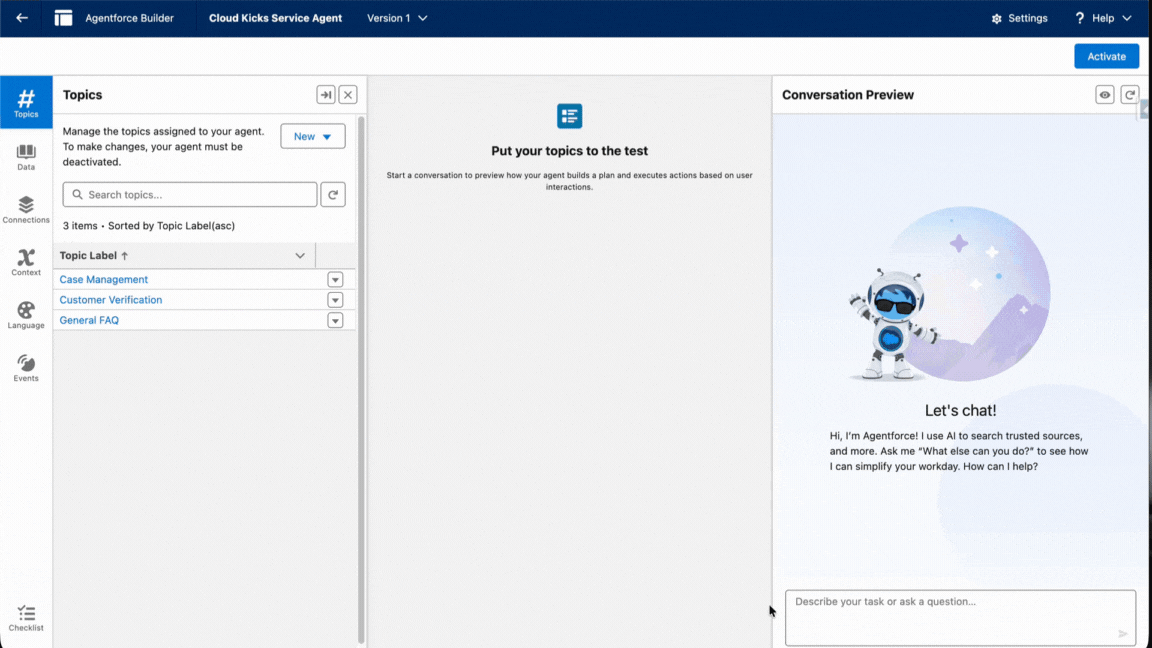The height and width of the screenshot is (648, 1152).
Task: Open the Context sidebar panel
Action: (x=26, y=262)
